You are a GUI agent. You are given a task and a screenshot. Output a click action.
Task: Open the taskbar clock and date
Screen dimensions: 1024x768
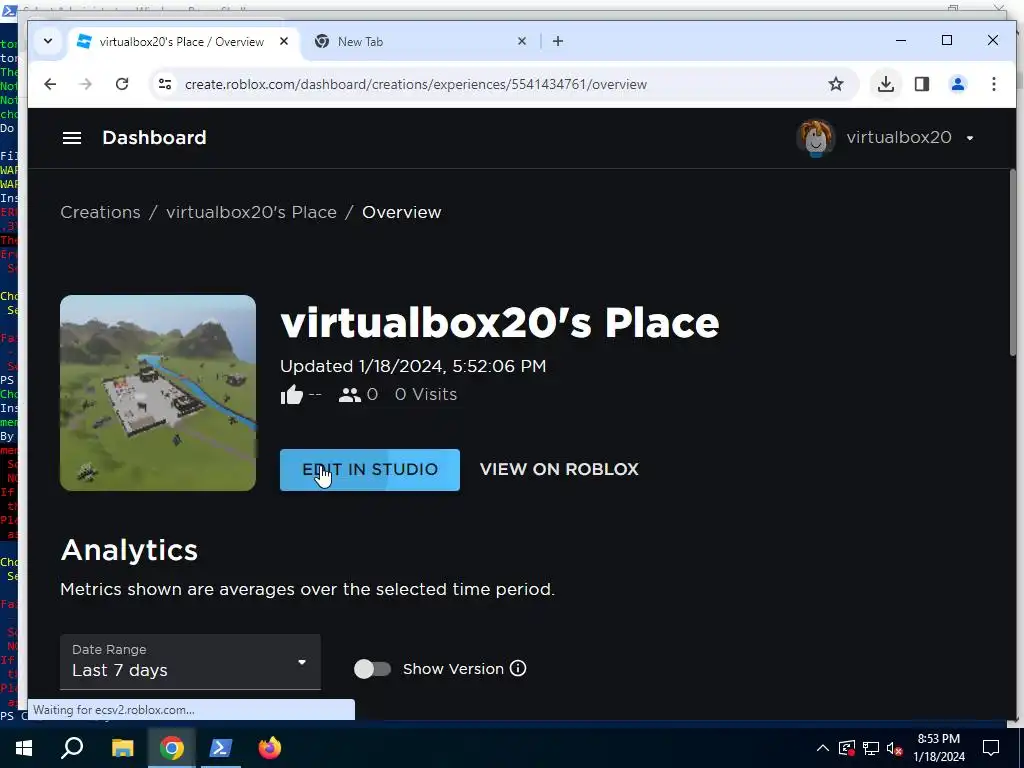938,748
